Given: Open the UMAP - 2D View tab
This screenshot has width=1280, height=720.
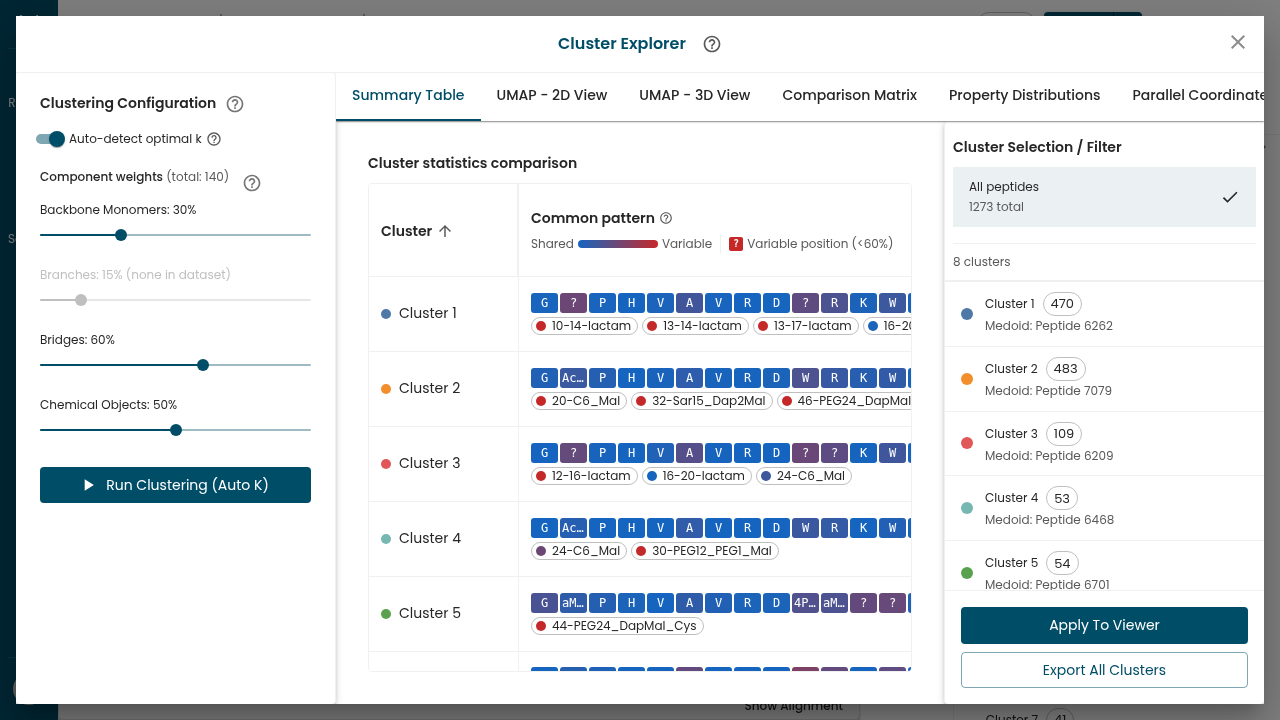Looking at the screenshot, I should pyautogui.click(x=552, y=95).
